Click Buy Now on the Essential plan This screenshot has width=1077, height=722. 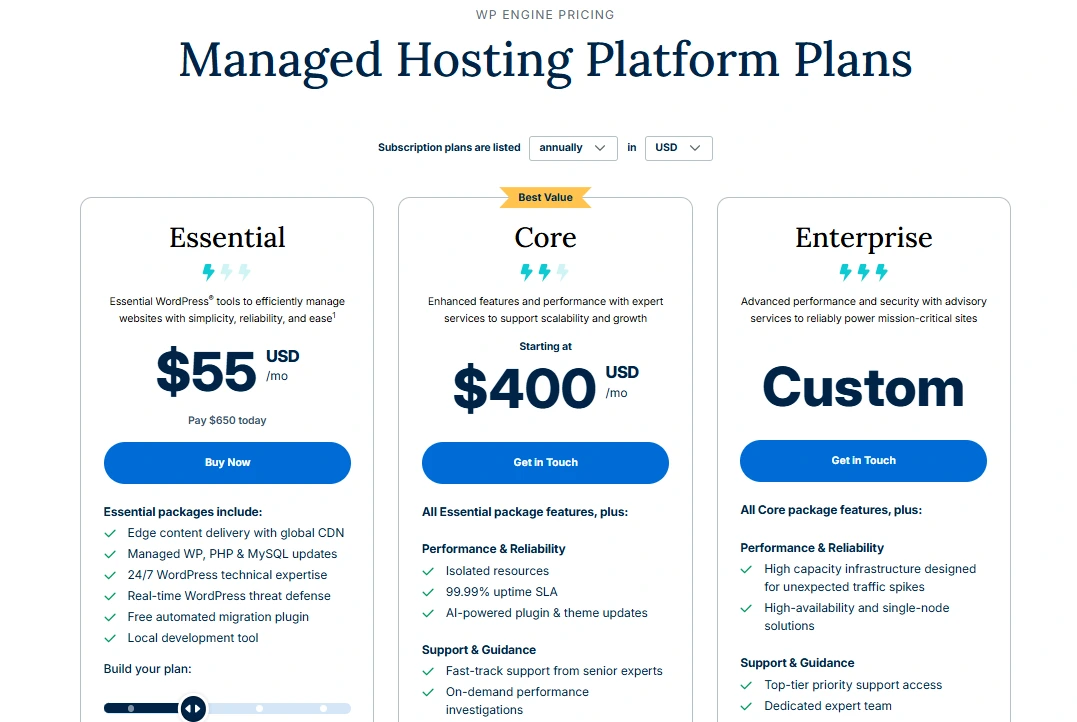click(x=227, y=462)
